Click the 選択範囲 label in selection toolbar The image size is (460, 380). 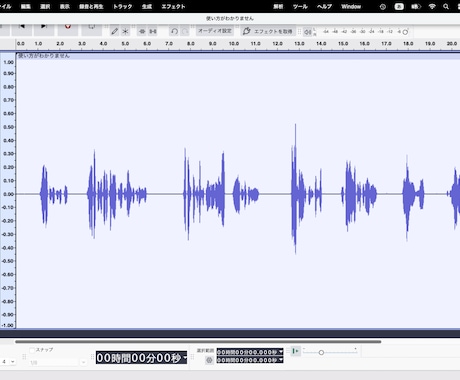[x=205, y=351]
